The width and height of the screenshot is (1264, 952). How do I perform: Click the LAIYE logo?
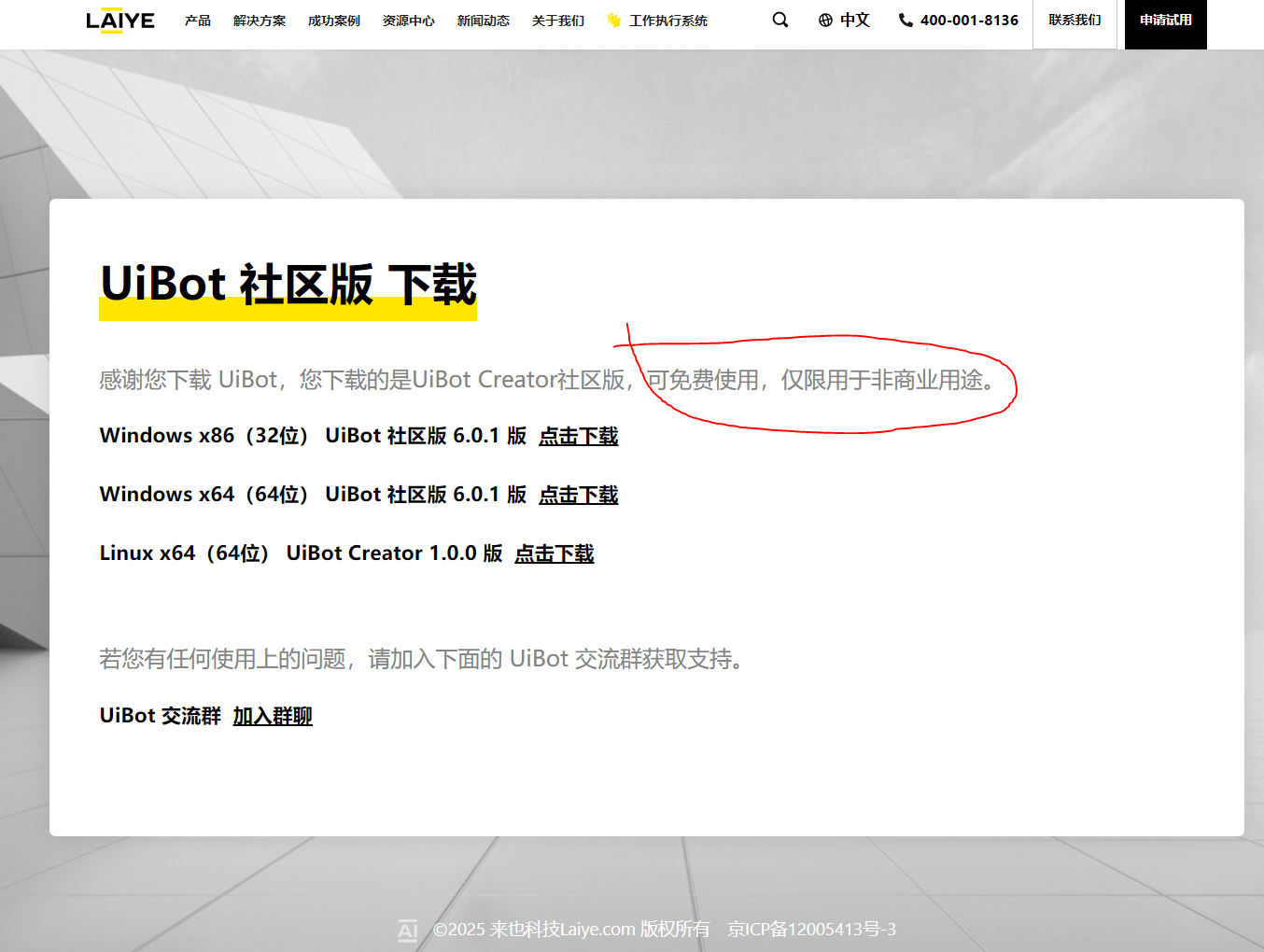coord(119,21)
